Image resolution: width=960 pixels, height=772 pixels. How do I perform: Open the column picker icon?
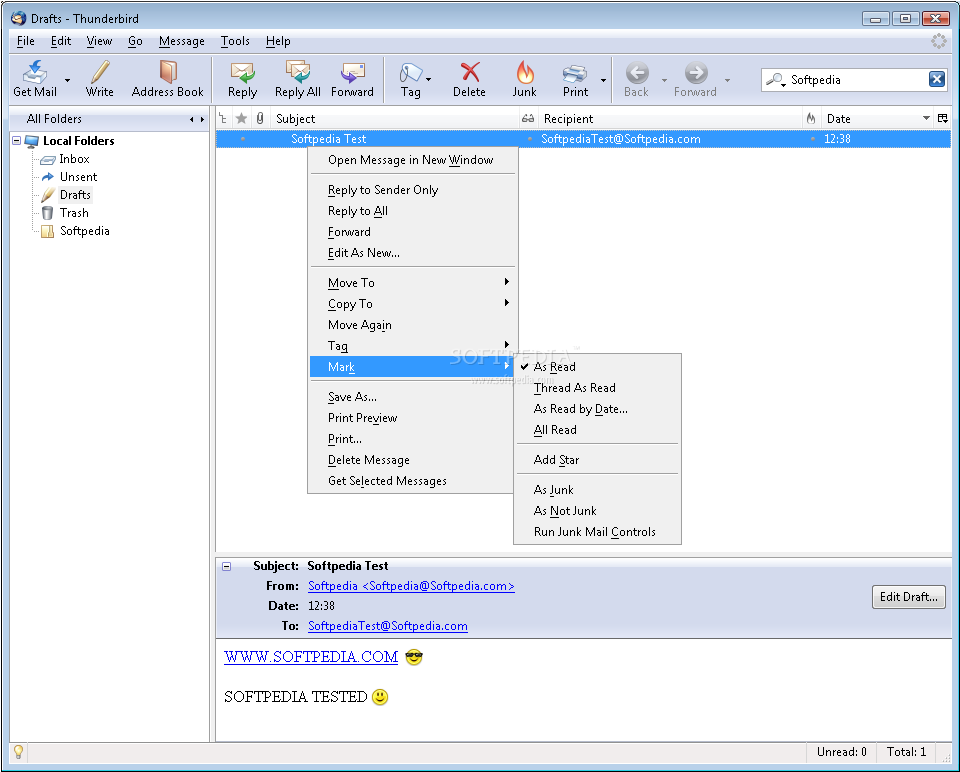click(x=943, y=118)
